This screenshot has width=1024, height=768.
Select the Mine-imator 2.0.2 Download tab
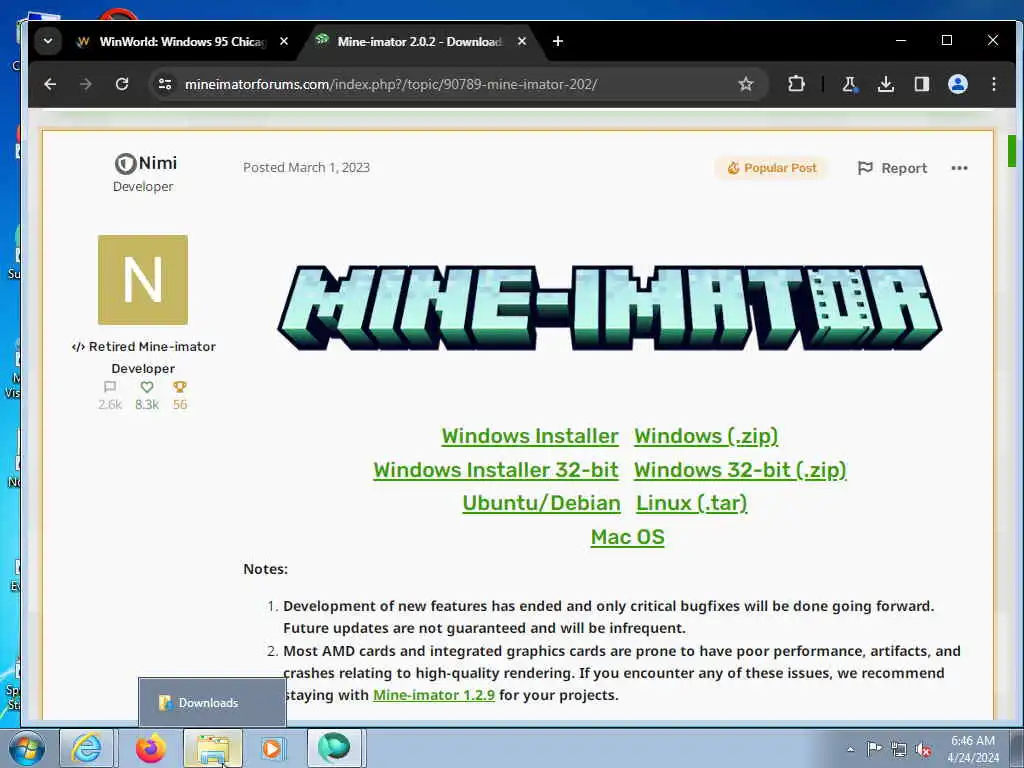click(419, 42)
